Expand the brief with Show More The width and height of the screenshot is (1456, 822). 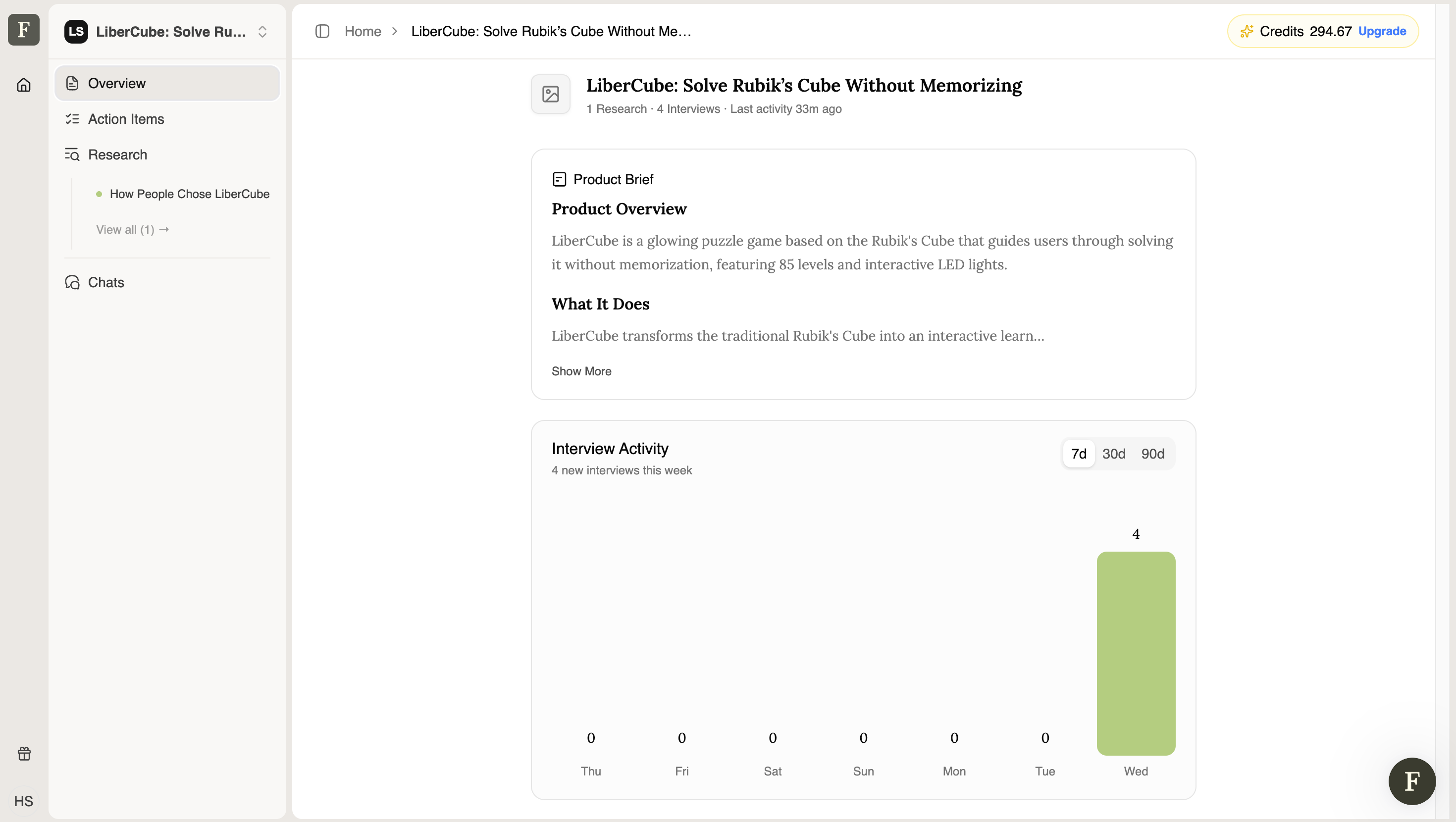pos(581,371)
